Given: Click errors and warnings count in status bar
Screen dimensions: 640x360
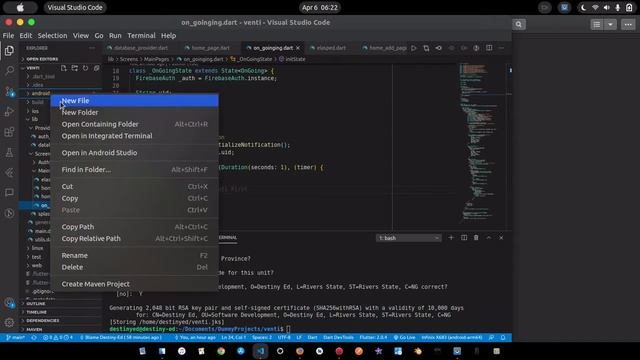Looking at the screenshot, I should coord(58,338).
